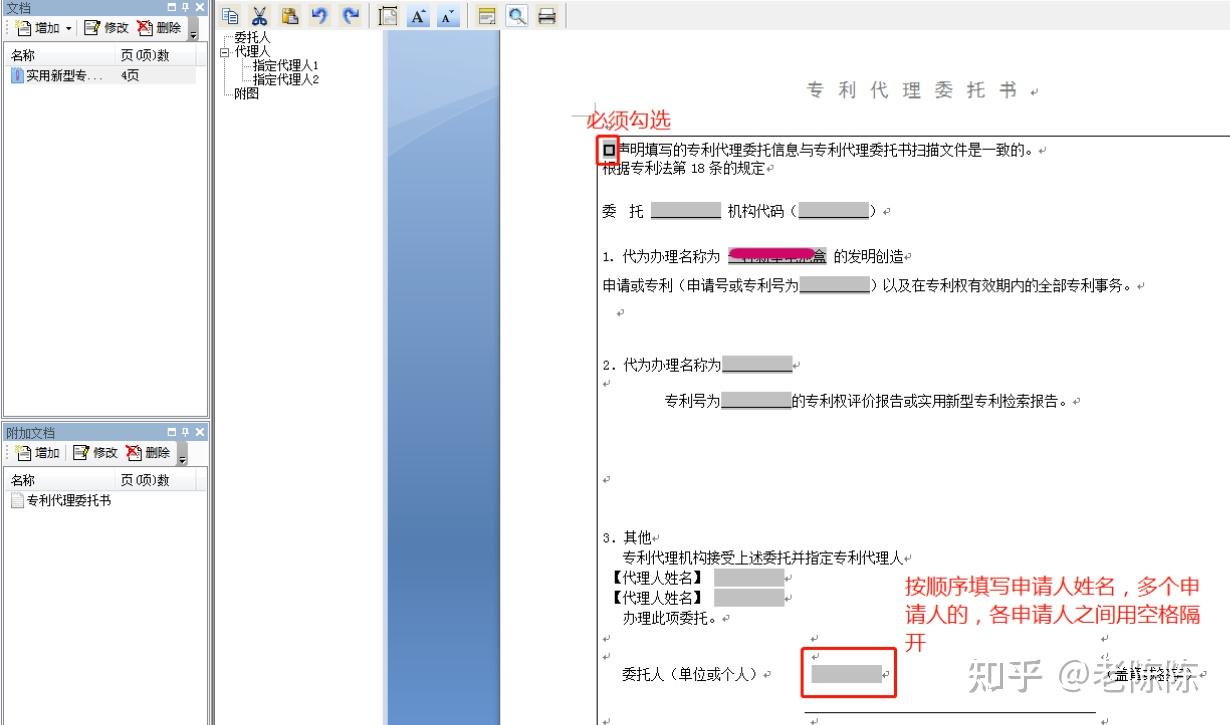1230x725 pixels.
Task: Click 增加 in the 文档 panel
Action: click(38, 28)
